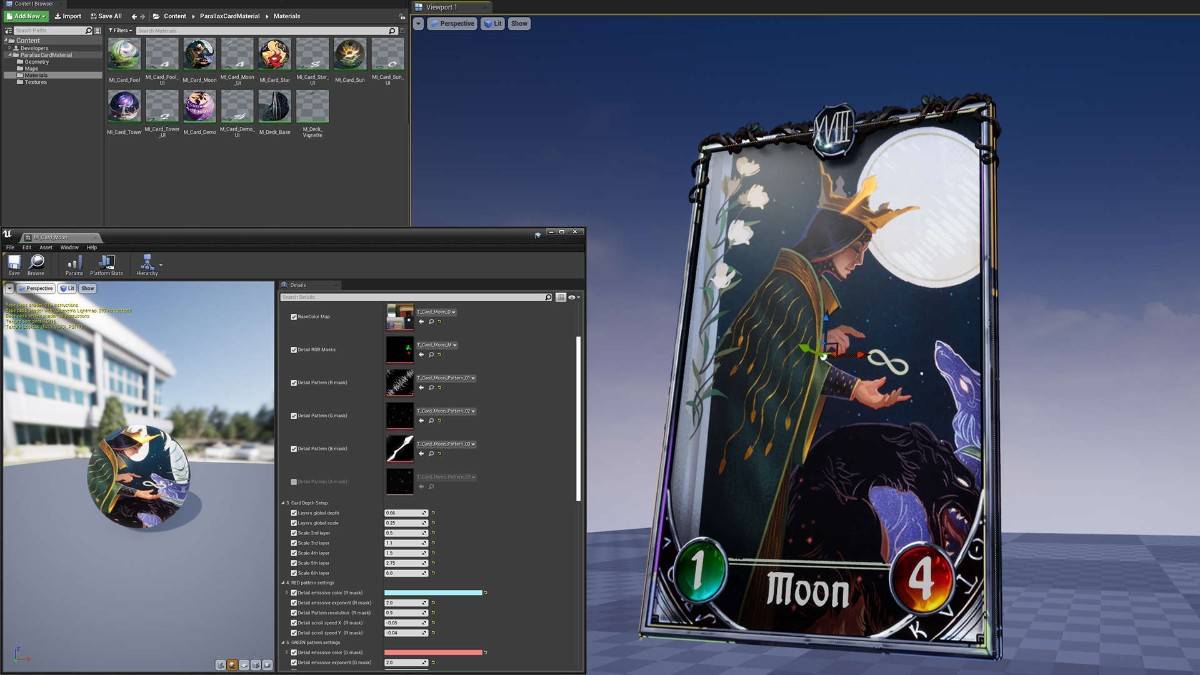
Task: Select the MI_Card_Star material thumbnail
Action: pos(275,57)
